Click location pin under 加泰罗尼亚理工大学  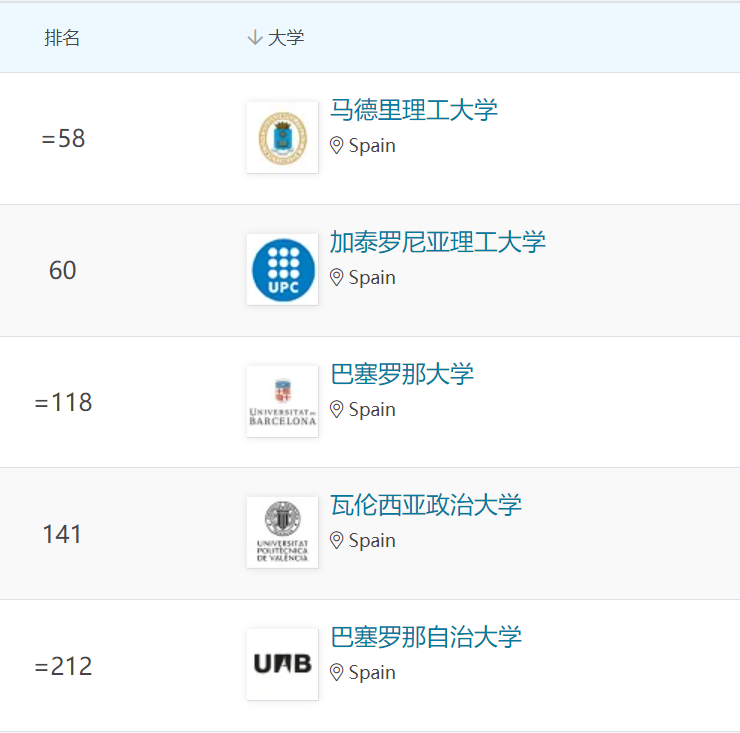pos(337,278)
